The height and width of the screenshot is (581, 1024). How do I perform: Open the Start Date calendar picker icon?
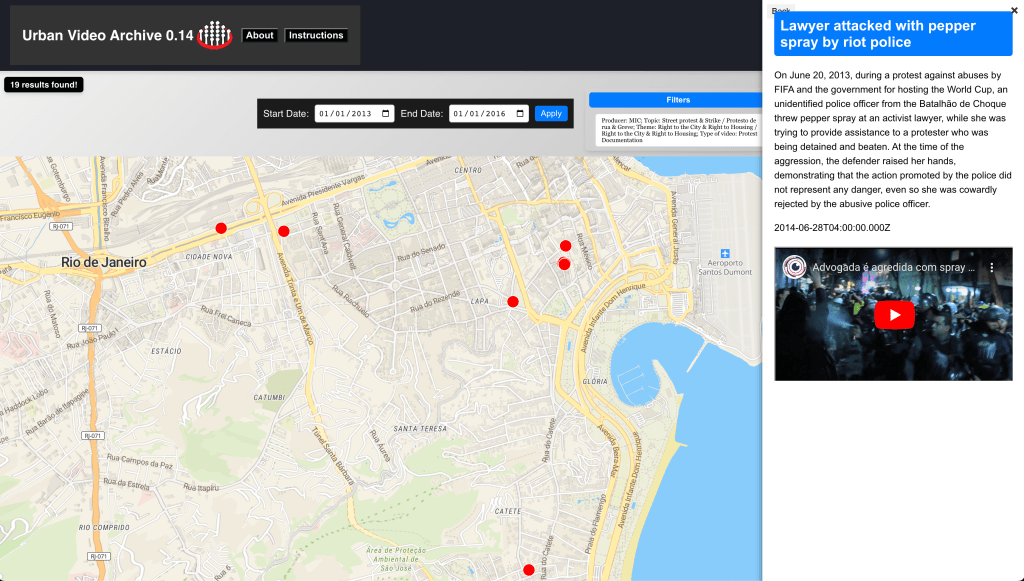tap(386, 114)
